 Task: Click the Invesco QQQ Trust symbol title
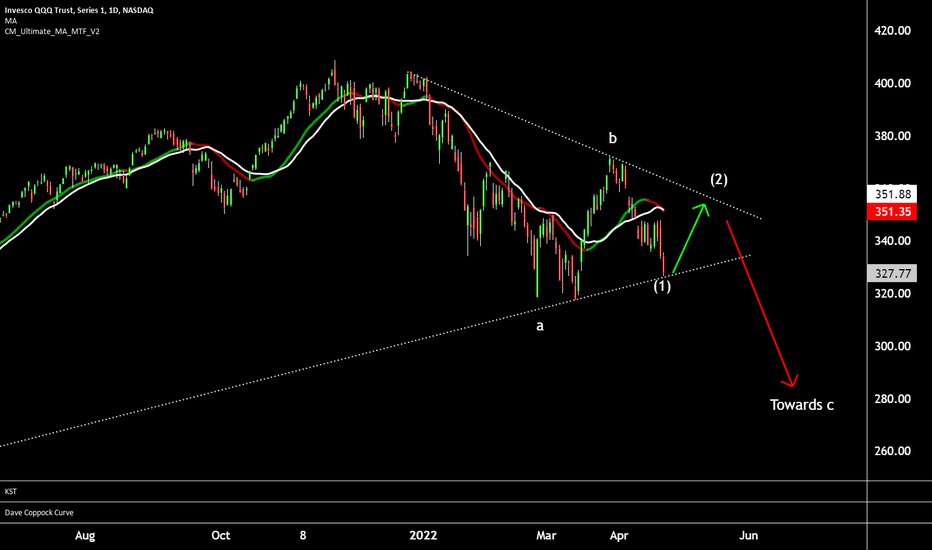pyautogui.click(x=78, y=10)
